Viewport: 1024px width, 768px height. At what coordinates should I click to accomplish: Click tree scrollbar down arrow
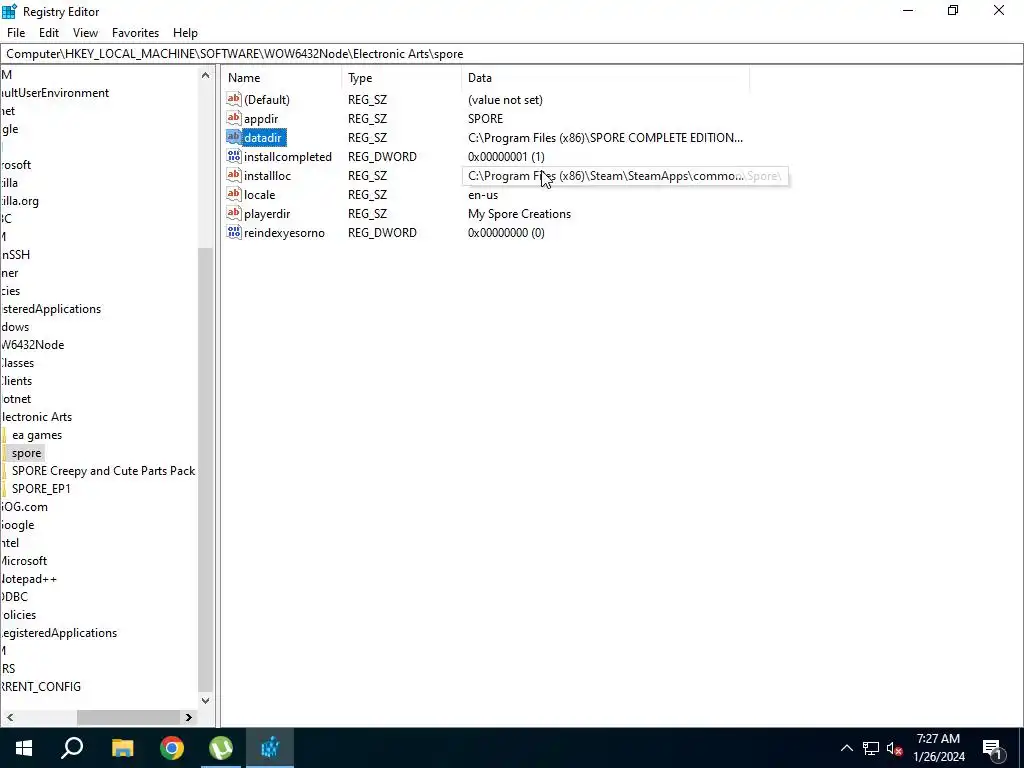tap(205, 701)
